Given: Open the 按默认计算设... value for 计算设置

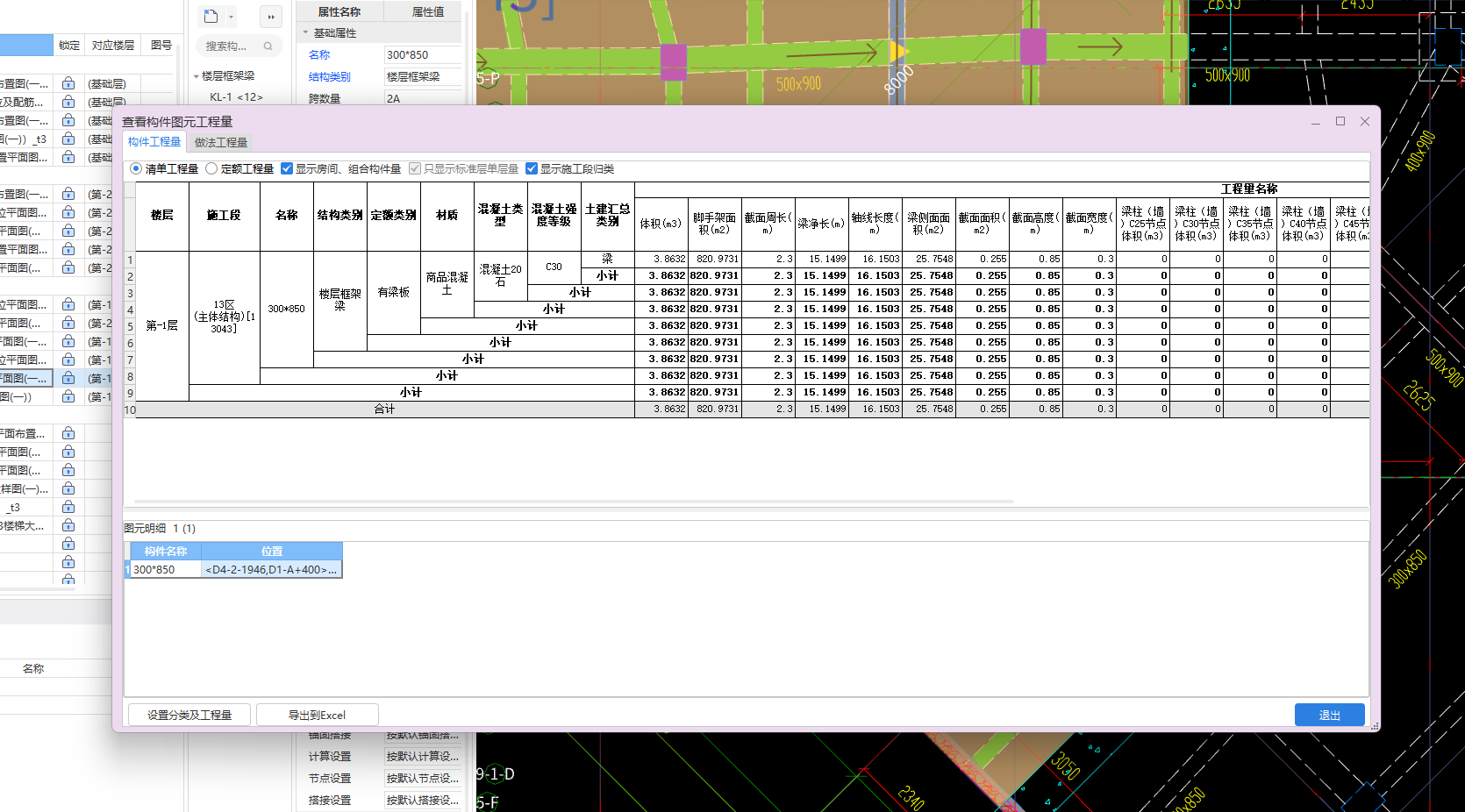Looking at the screenshot, I should [x=422, y=757].
